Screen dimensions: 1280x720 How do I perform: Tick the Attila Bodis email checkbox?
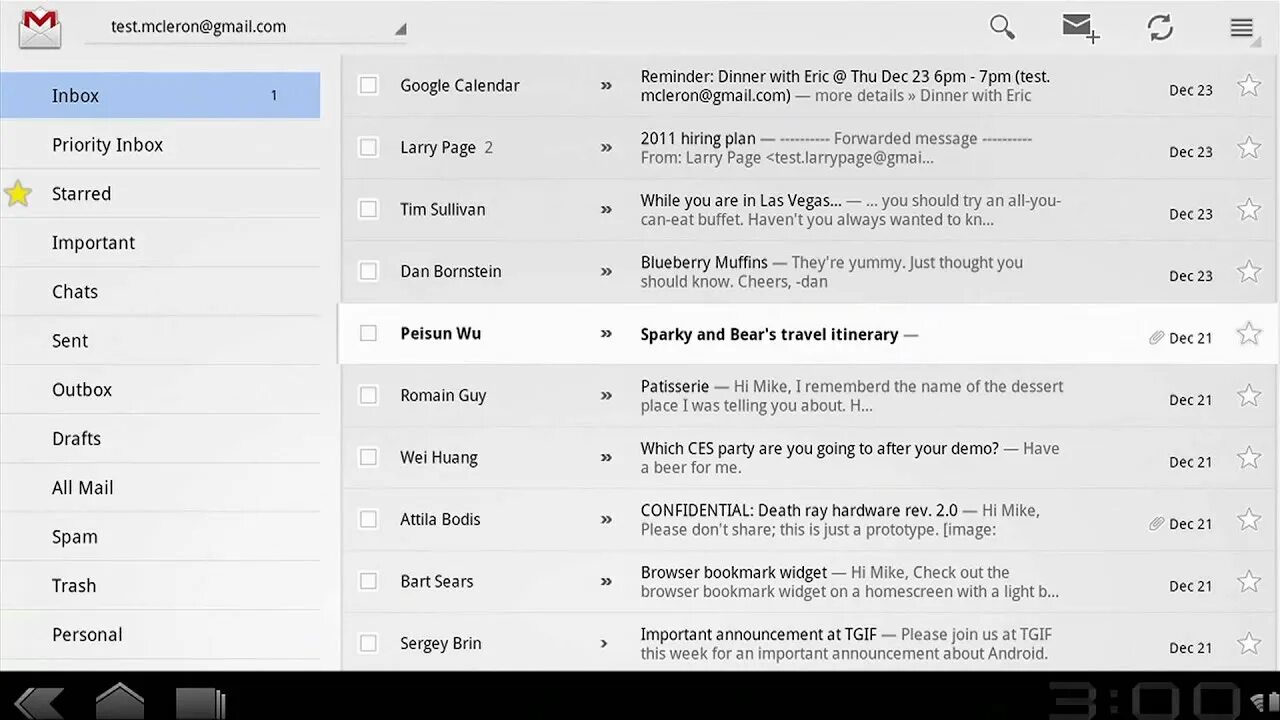coord(369,520)
